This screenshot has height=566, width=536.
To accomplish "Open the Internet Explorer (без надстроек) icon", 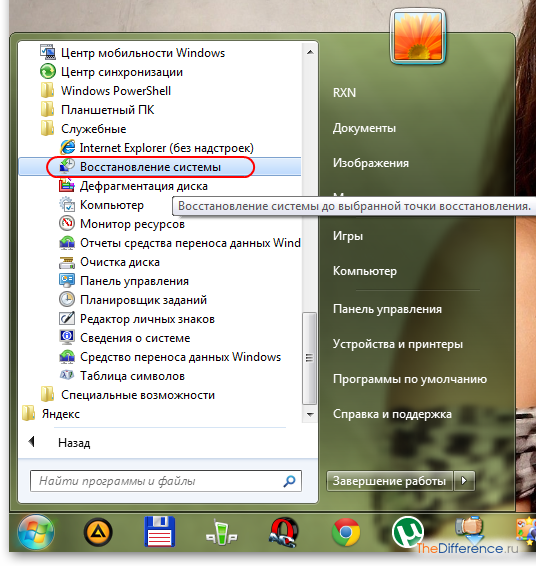I will 67,147.
